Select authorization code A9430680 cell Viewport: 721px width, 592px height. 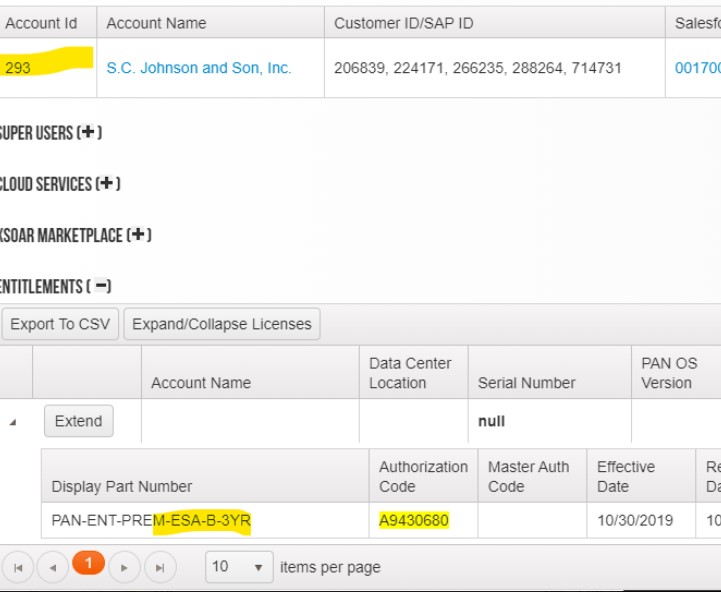click(414, 521)
